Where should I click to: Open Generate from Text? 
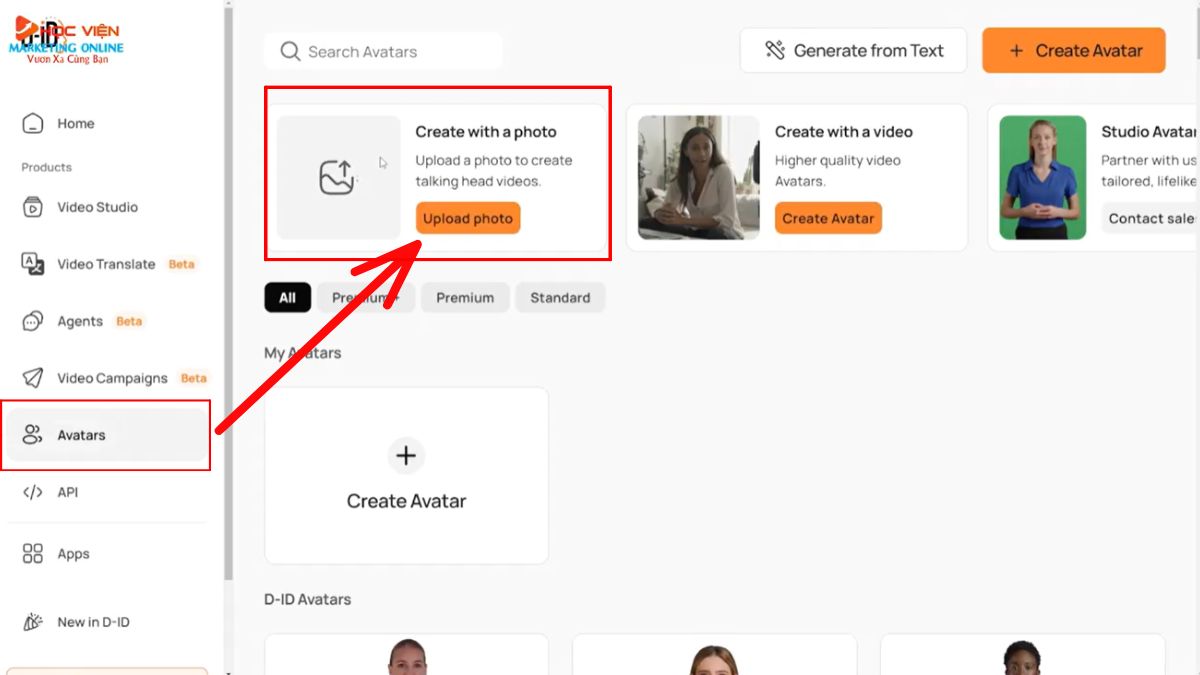click(x=854, y=50)
